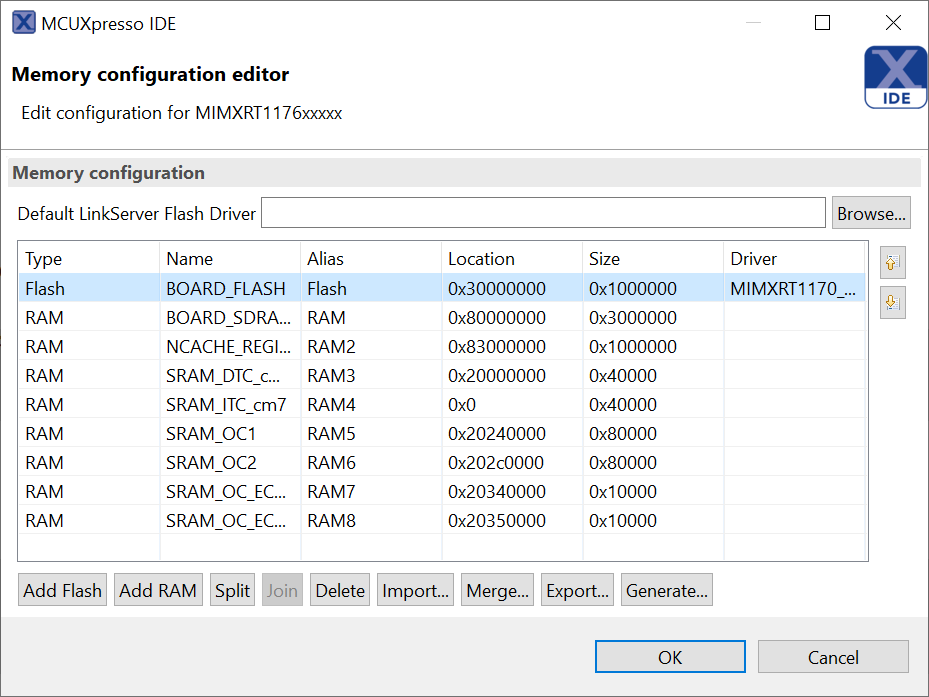Delete the selected memory region
The width and height of the screenshot is (929, 697).
[339, 590]
